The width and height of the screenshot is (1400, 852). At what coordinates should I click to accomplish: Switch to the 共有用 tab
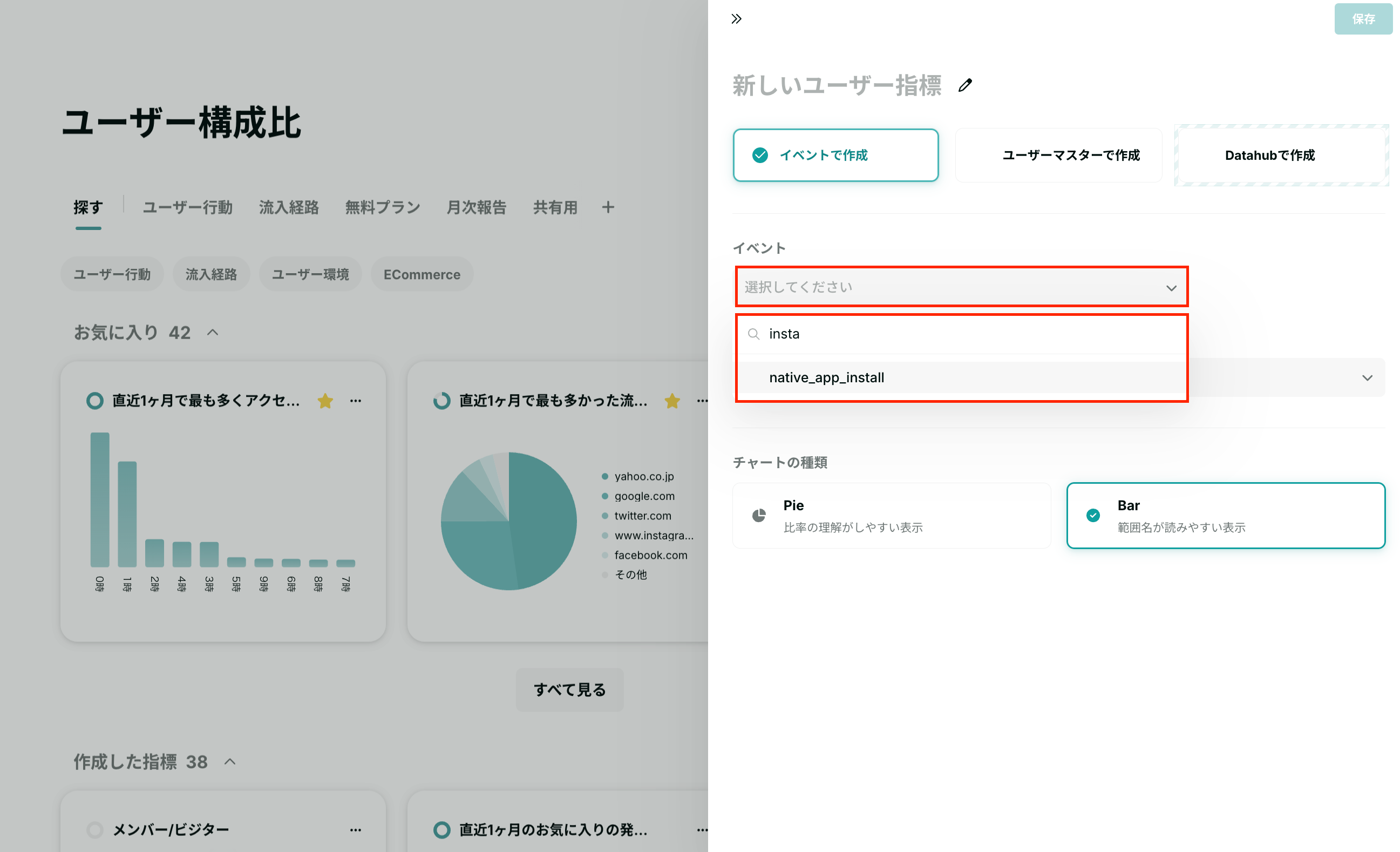(x=555, y=207)
